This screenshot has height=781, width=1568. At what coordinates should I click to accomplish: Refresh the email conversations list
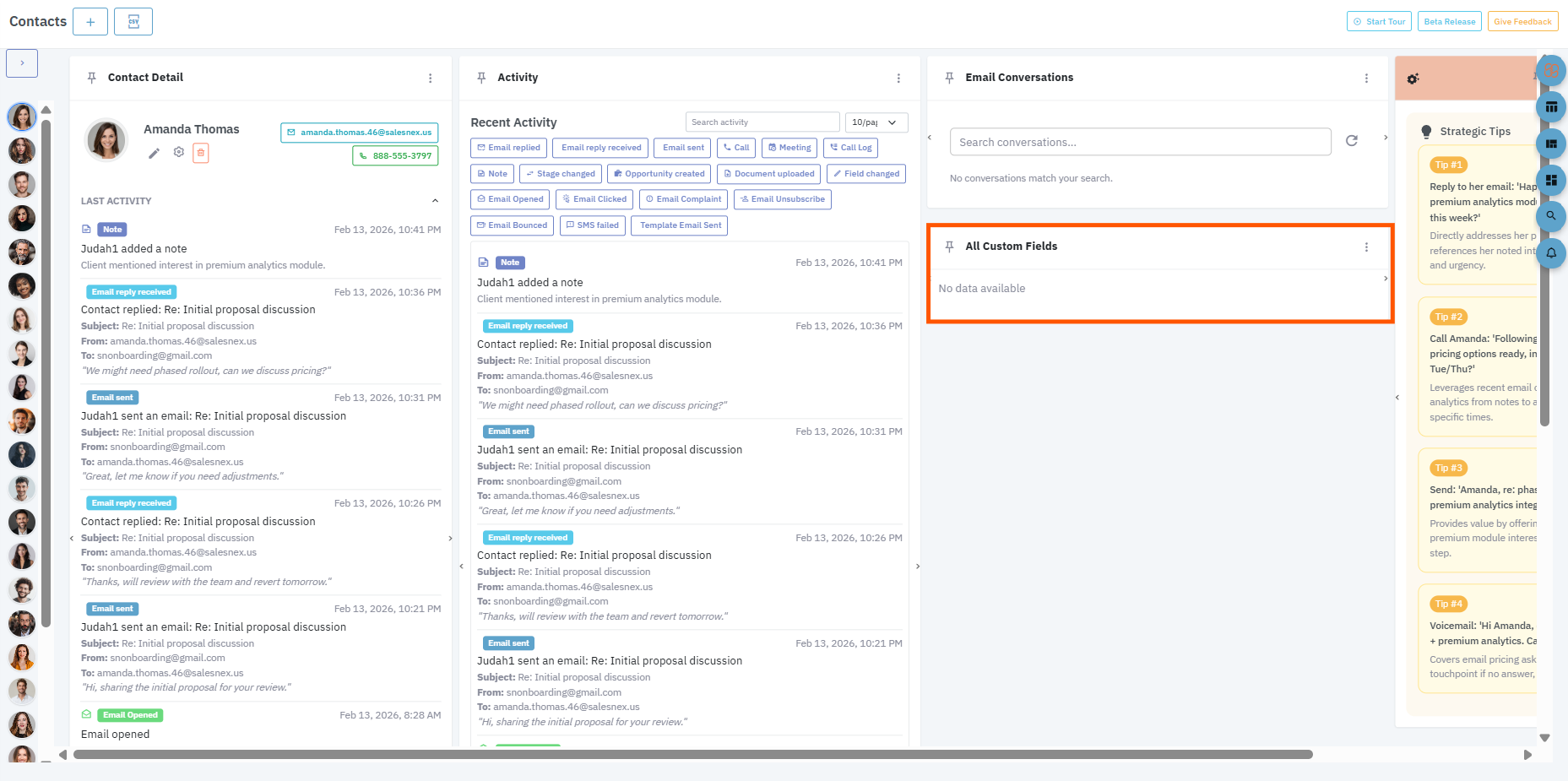pos(1351,141)
